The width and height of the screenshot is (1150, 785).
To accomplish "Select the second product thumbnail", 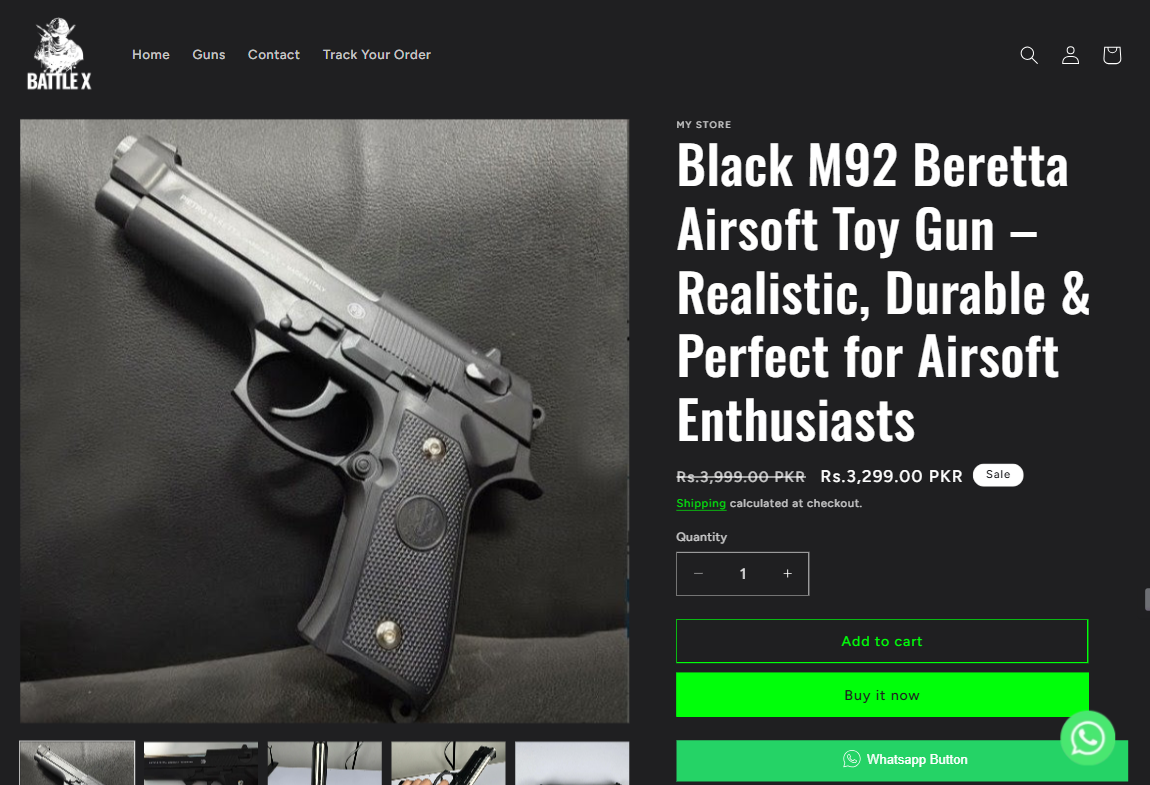I will pyautogui.click(x=201, y=763).
